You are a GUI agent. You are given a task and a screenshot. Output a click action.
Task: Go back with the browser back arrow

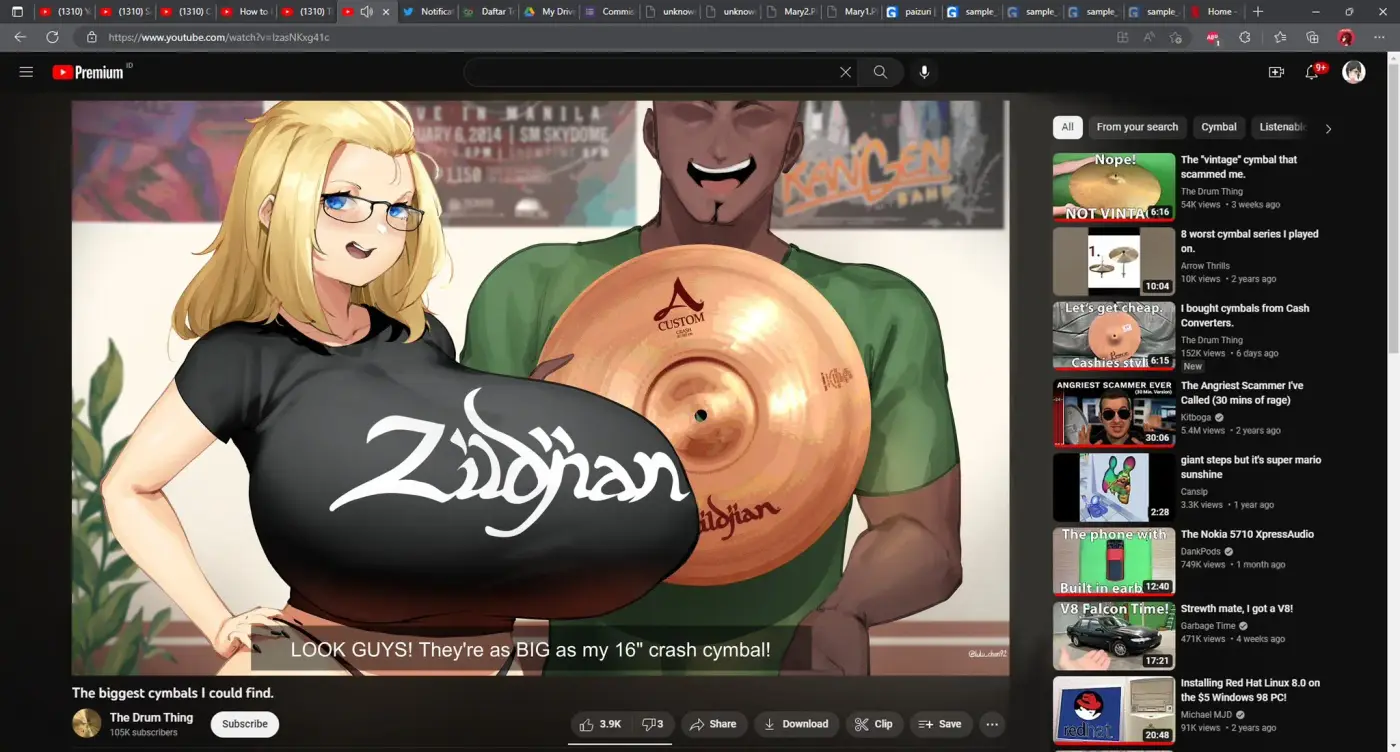click(20, 37)
